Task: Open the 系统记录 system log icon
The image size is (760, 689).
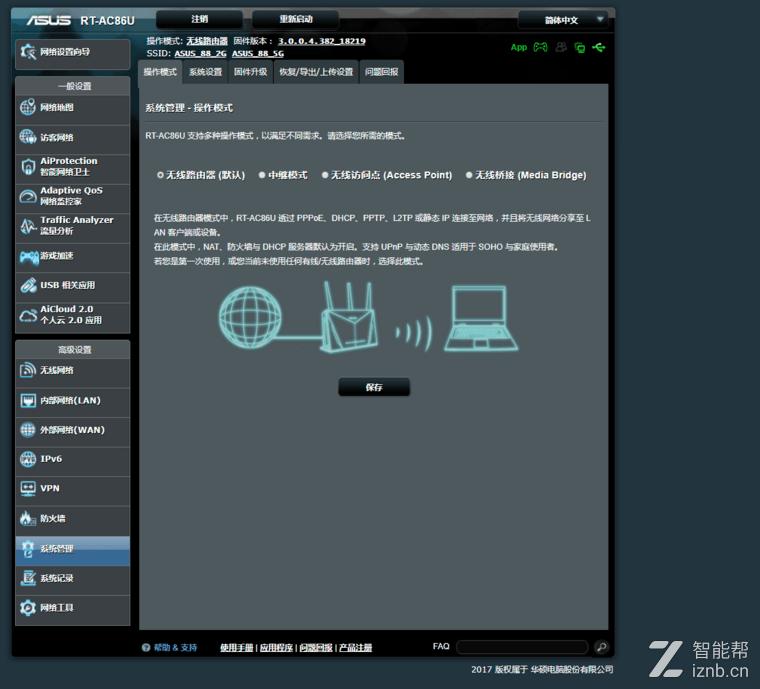Action: (x=28, y=578)
